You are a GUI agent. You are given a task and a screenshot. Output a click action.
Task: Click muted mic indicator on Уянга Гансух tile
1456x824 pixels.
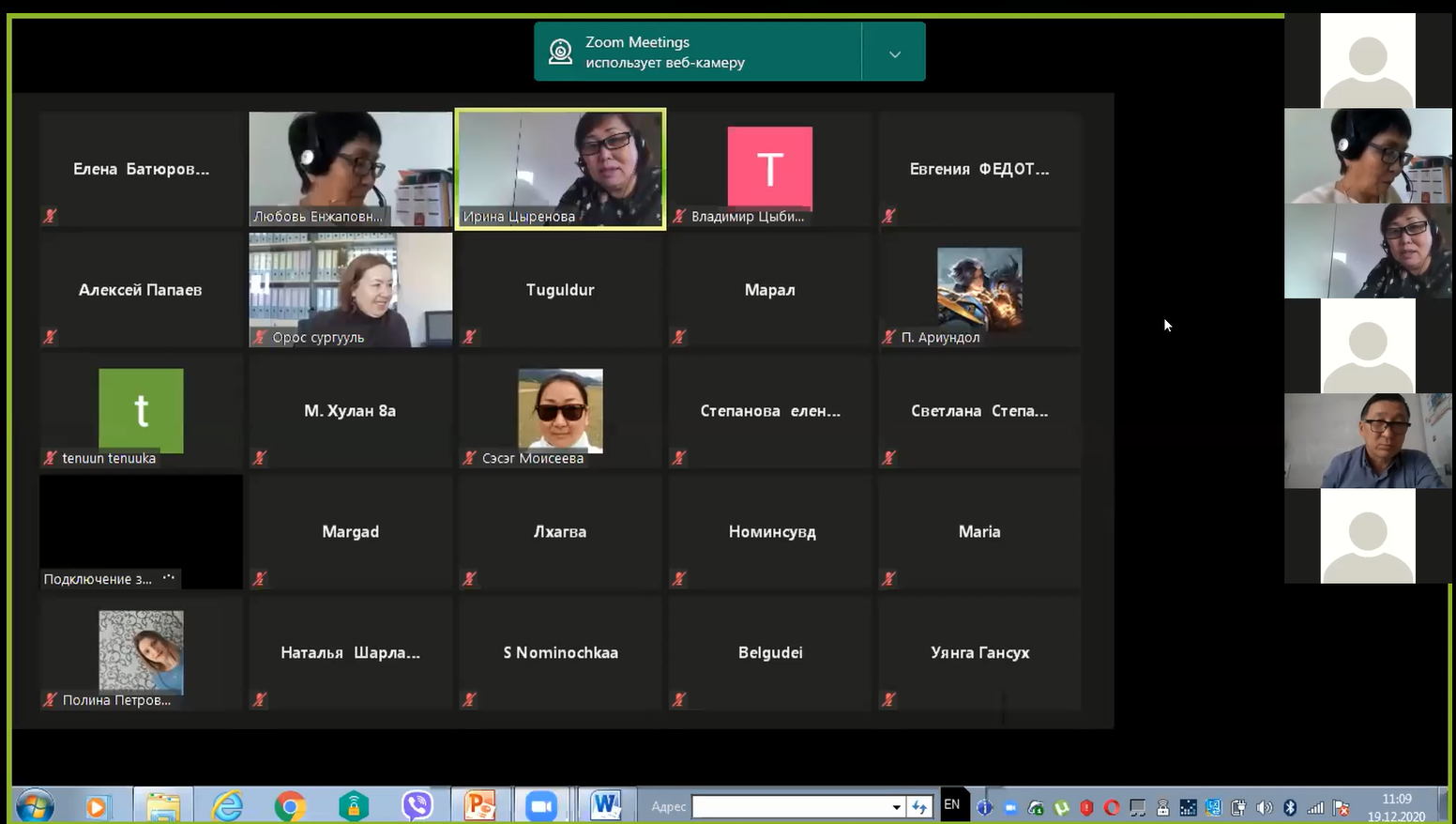889,699
